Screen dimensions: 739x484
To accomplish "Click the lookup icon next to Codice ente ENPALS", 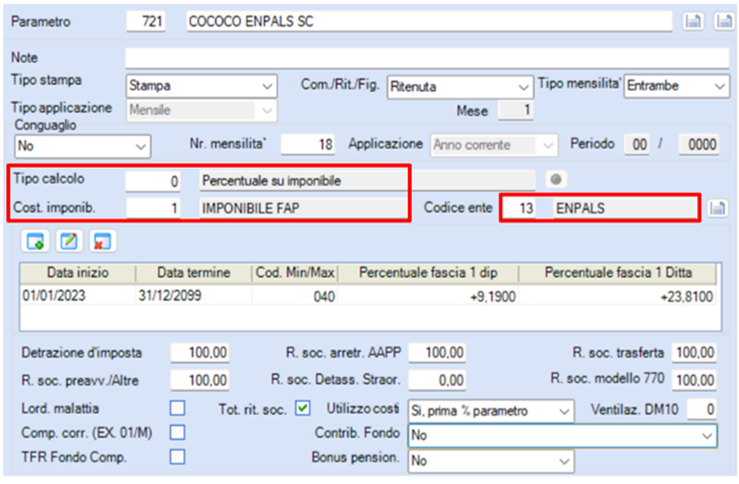I will pos(717,208).
